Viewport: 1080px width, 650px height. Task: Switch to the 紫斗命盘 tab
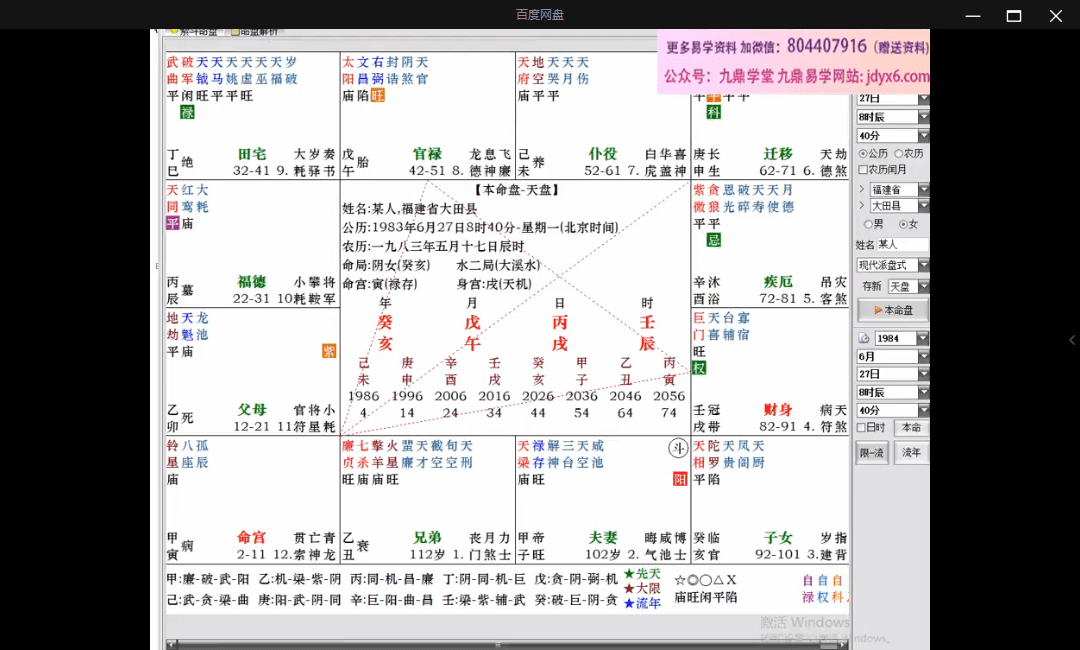(195, 32)
